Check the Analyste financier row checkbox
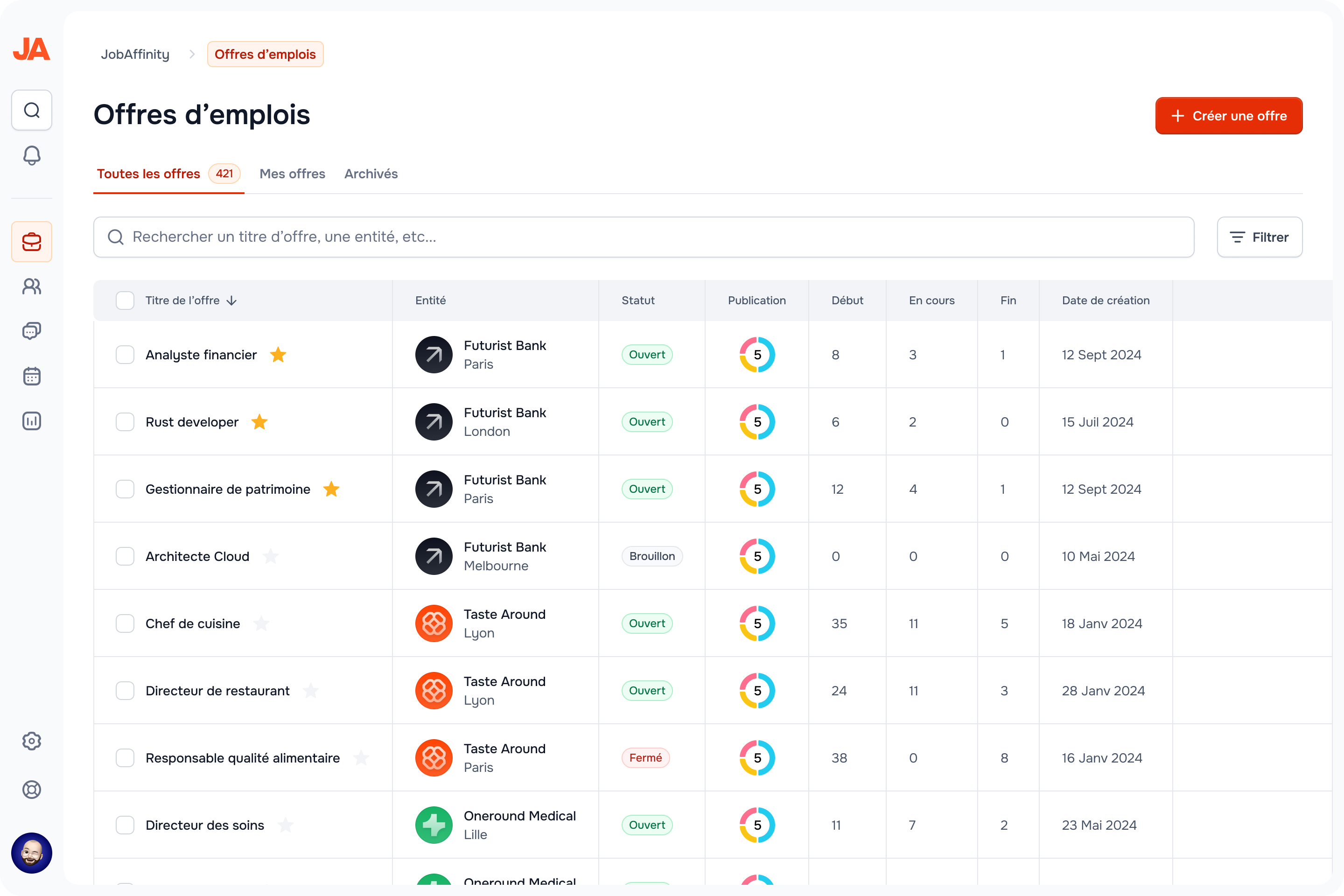 coord(125,355)
